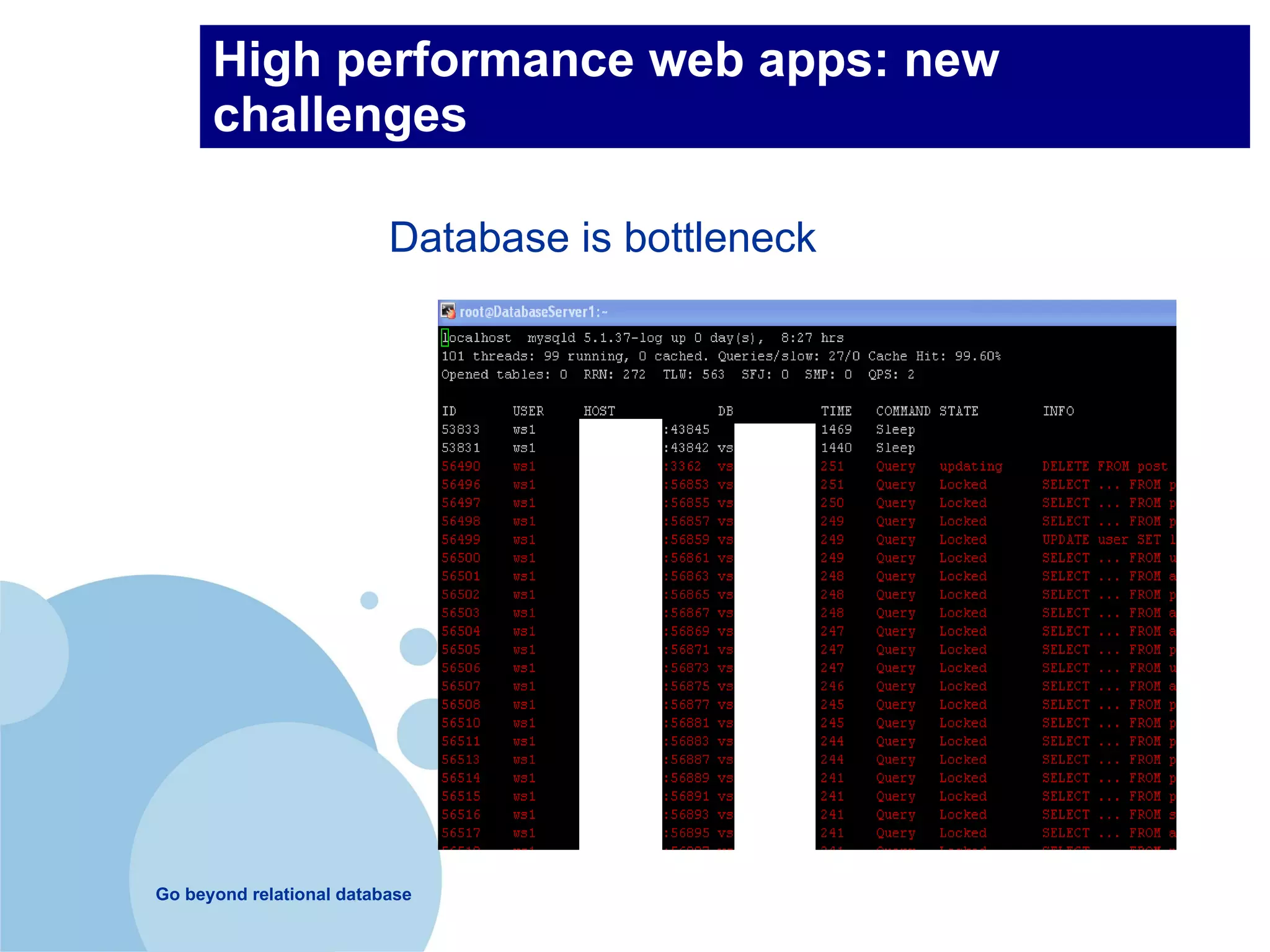Click the COMMAND column header

pos(903,411)
